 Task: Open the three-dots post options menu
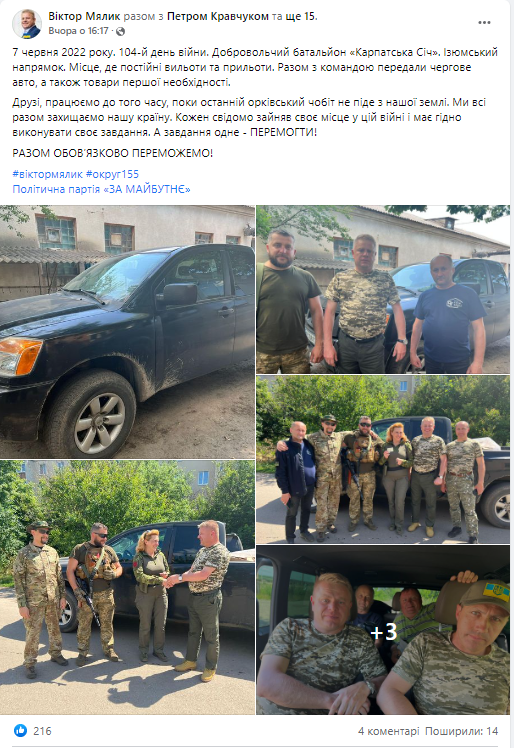484,22
